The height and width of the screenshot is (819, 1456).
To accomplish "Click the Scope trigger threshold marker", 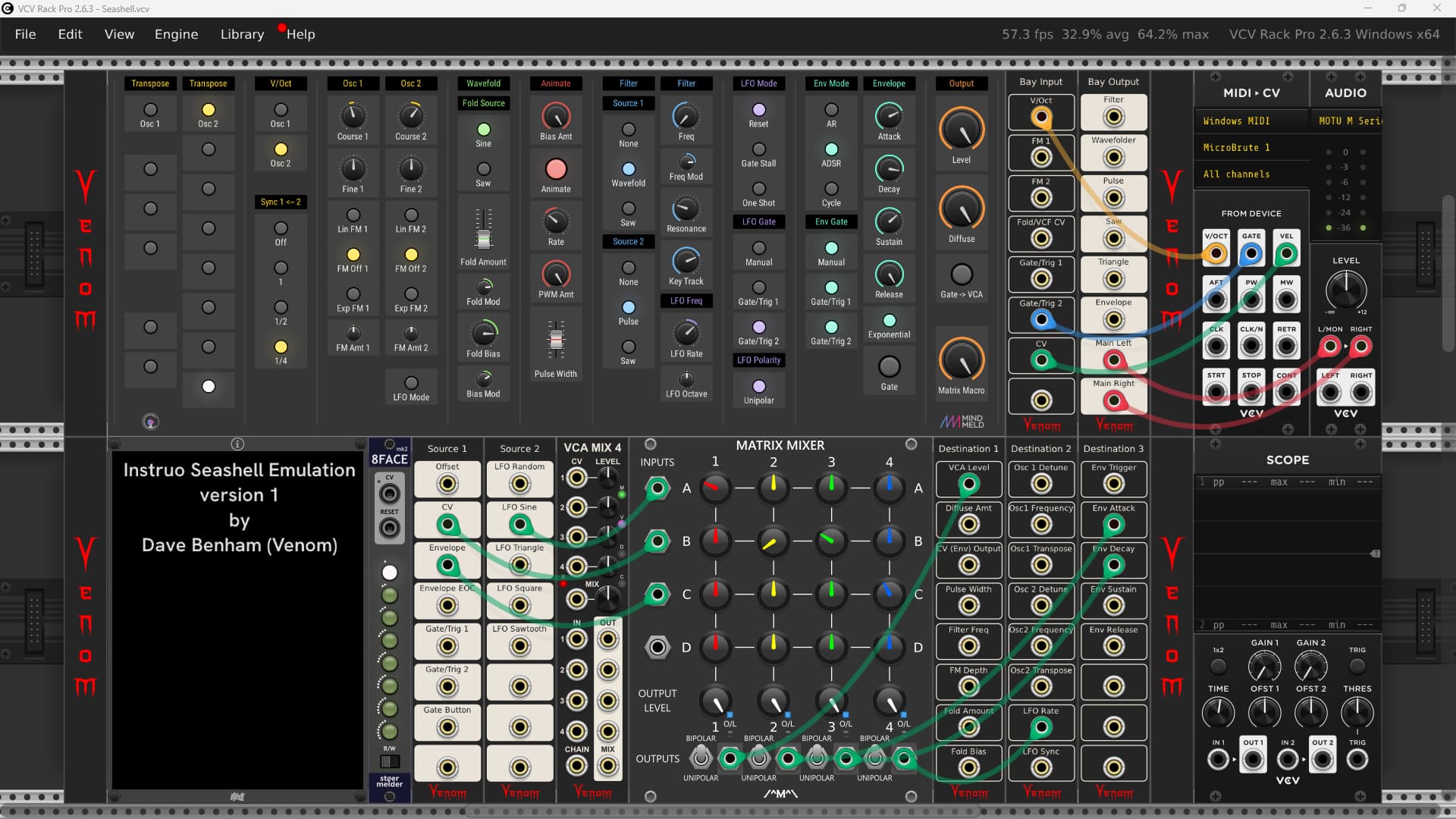I will pos(1375,554).
